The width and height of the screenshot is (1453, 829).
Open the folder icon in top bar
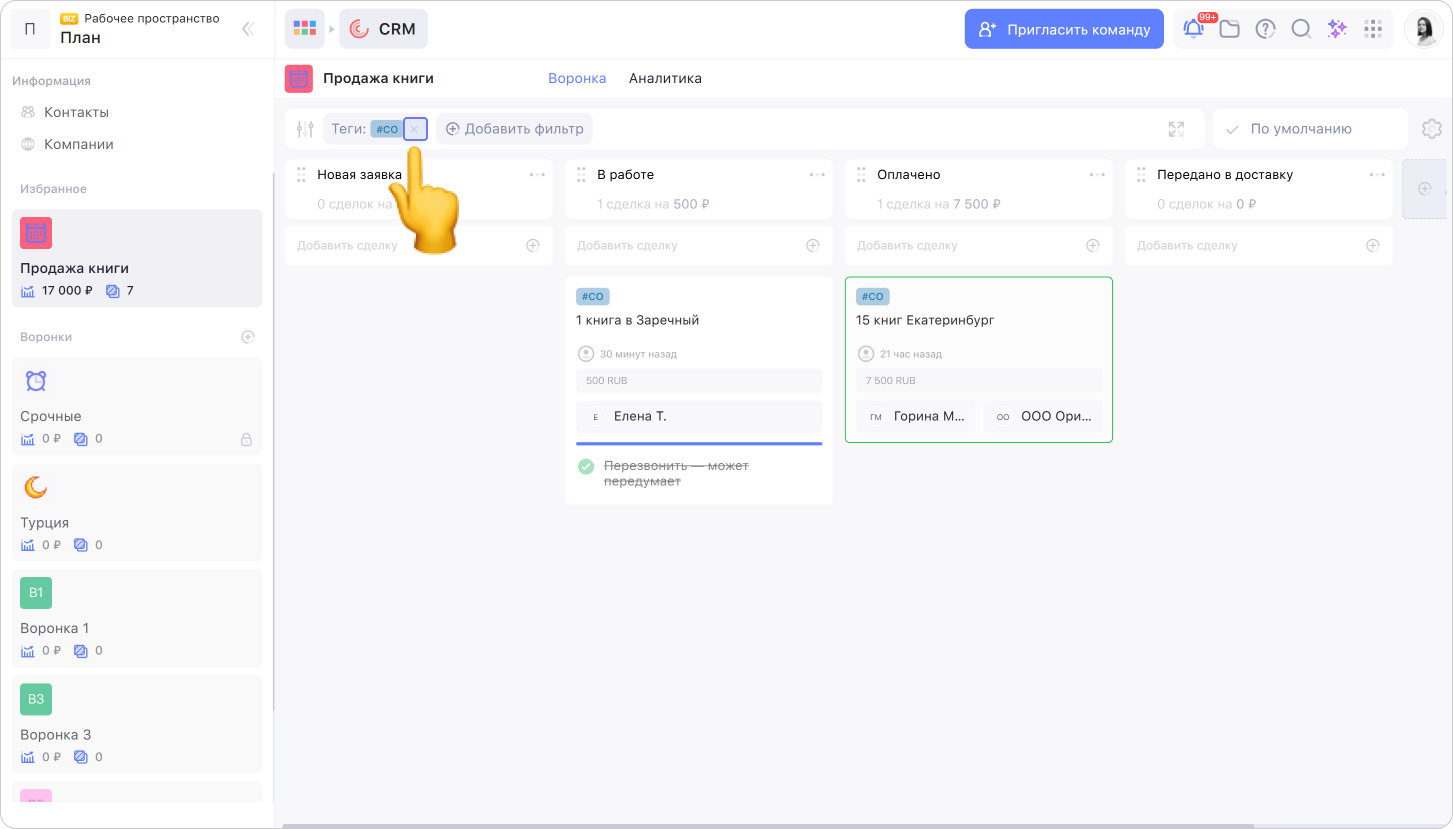[x=1229, y=29]
